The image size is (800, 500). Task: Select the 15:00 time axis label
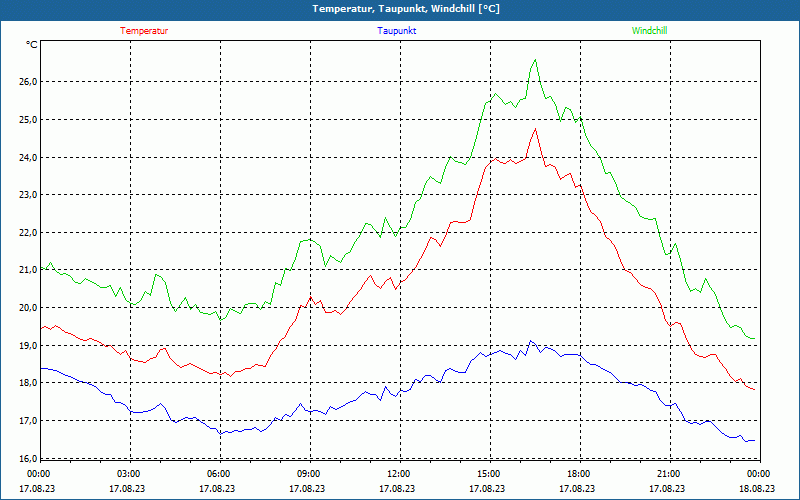pyautogui.click(x=488, y=474)
